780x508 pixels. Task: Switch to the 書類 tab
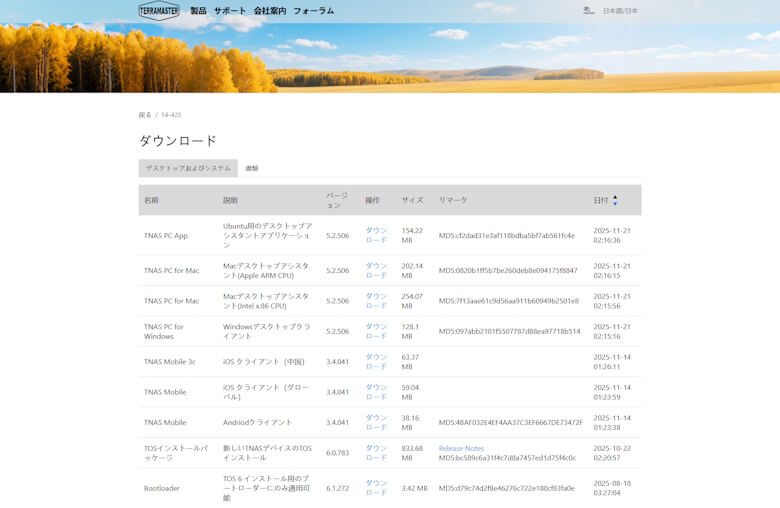[x=252, y=168]
